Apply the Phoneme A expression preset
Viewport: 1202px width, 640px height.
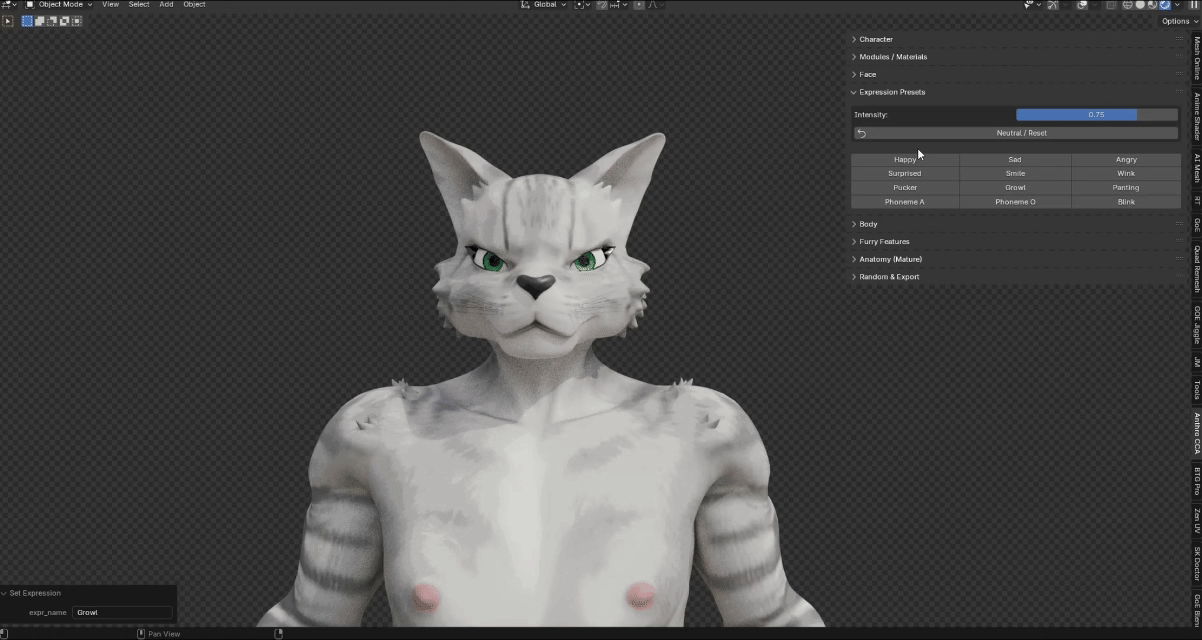(x=905, y=202)
